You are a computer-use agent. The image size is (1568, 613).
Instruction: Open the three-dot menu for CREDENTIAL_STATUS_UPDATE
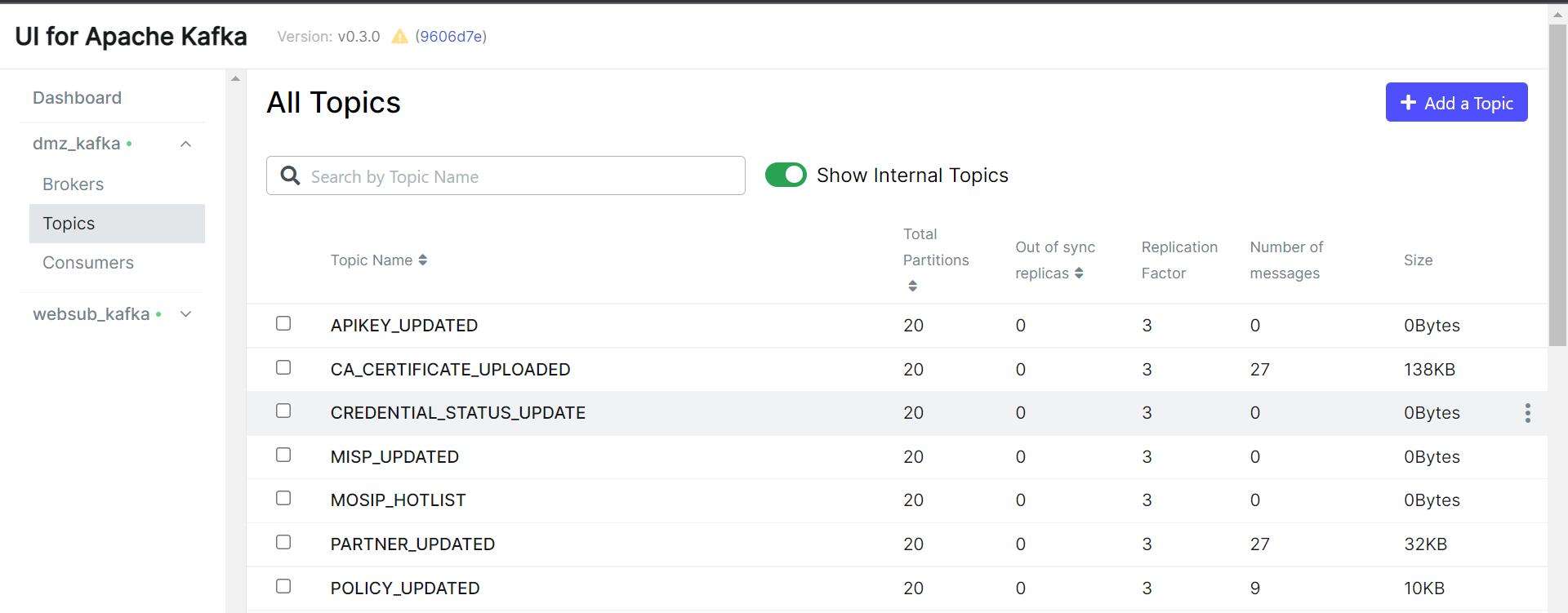(x=1527, y=413)
